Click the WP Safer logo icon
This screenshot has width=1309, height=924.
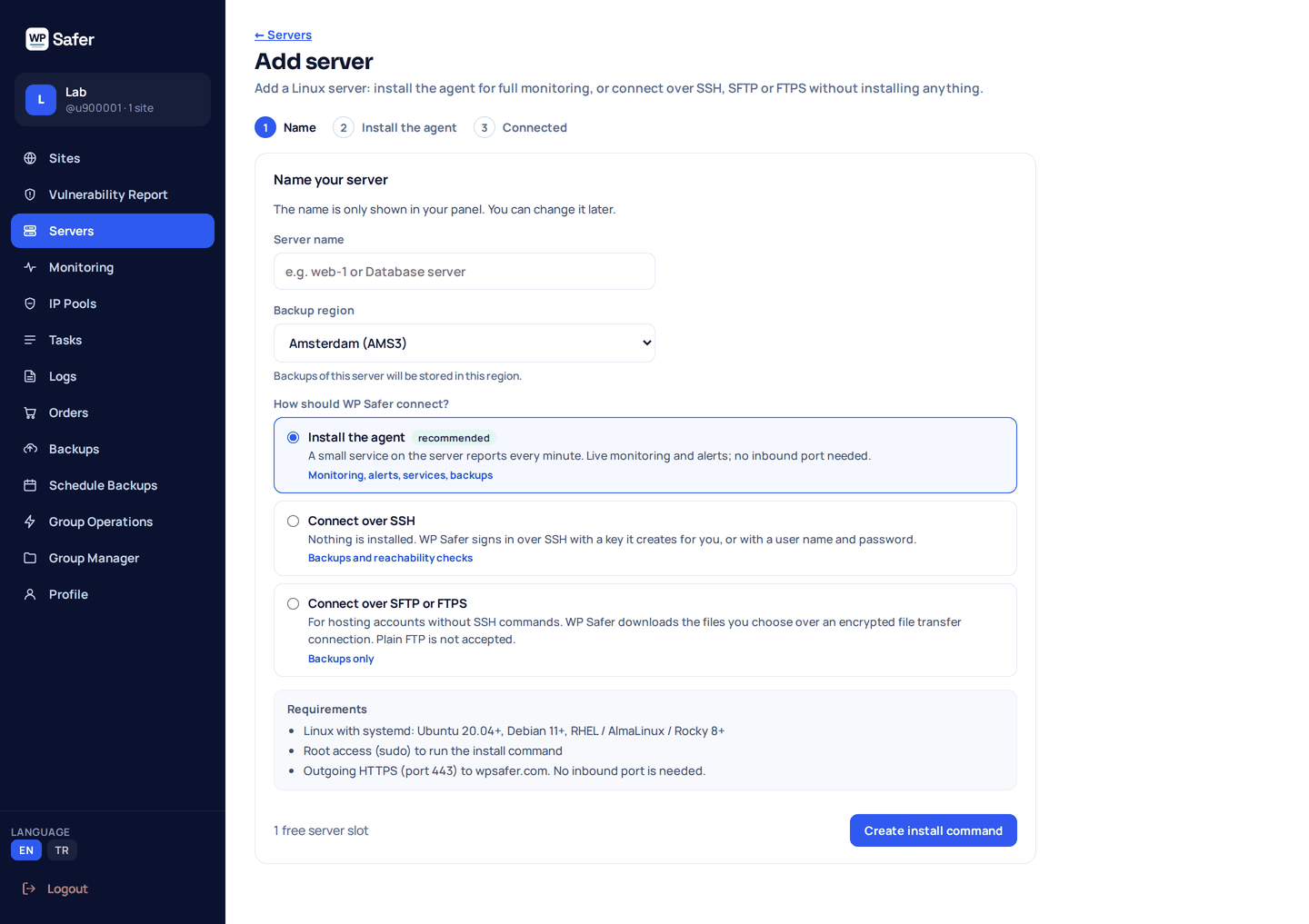pyautogui.click(x=37, y=39)
